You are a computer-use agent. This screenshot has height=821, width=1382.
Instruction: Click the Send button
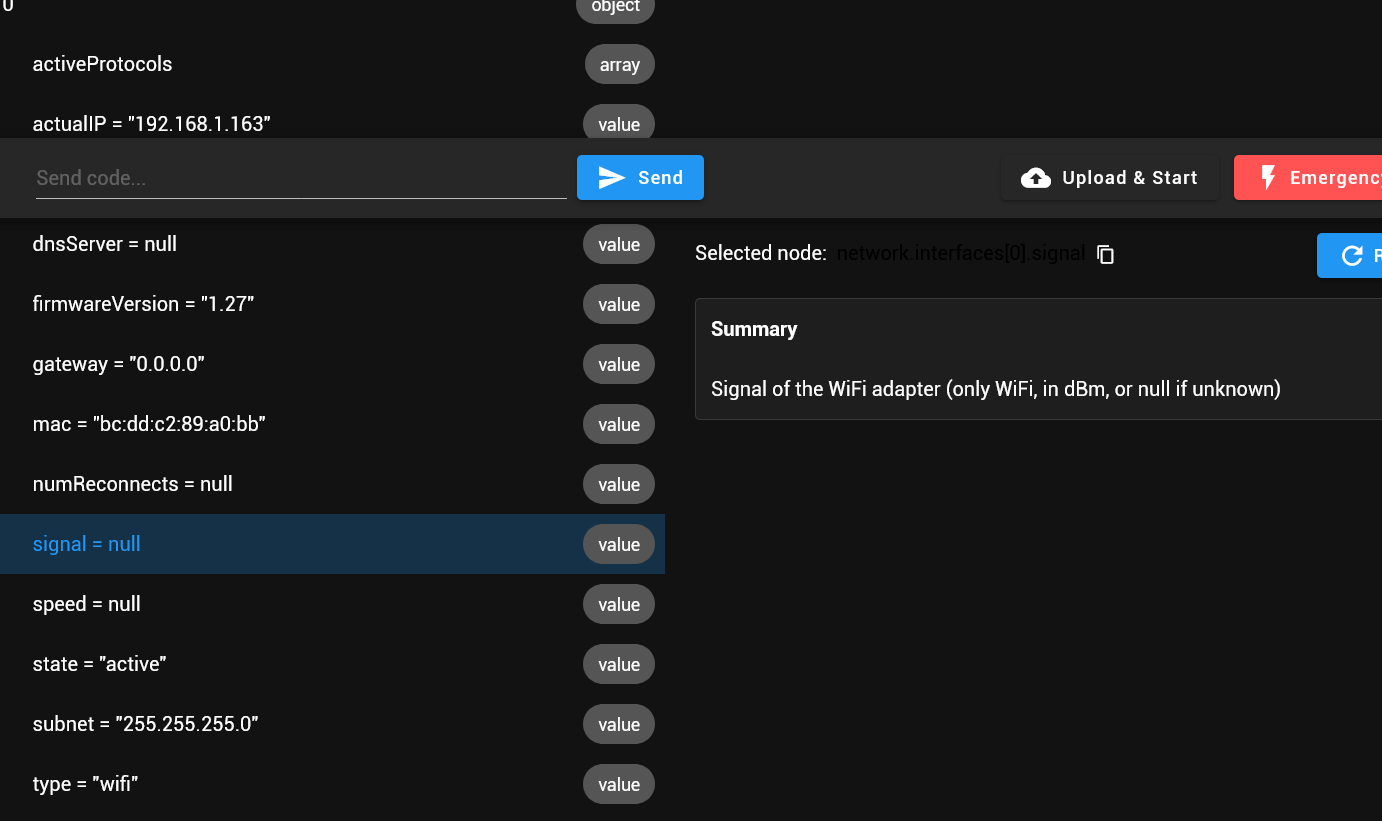pos(640,178)
